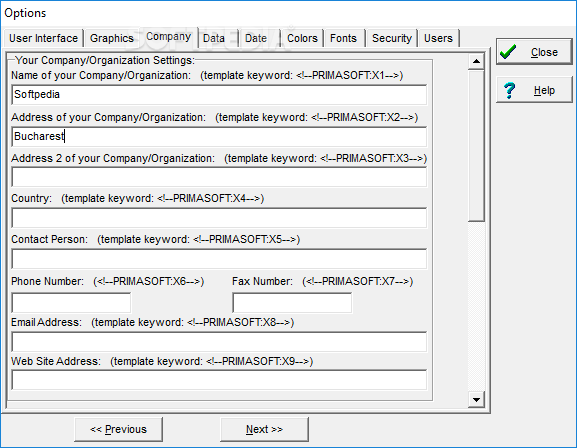Click the 'Contact Person:' label
The width and height of the screenshot is (577, 448).
[49, 239]
